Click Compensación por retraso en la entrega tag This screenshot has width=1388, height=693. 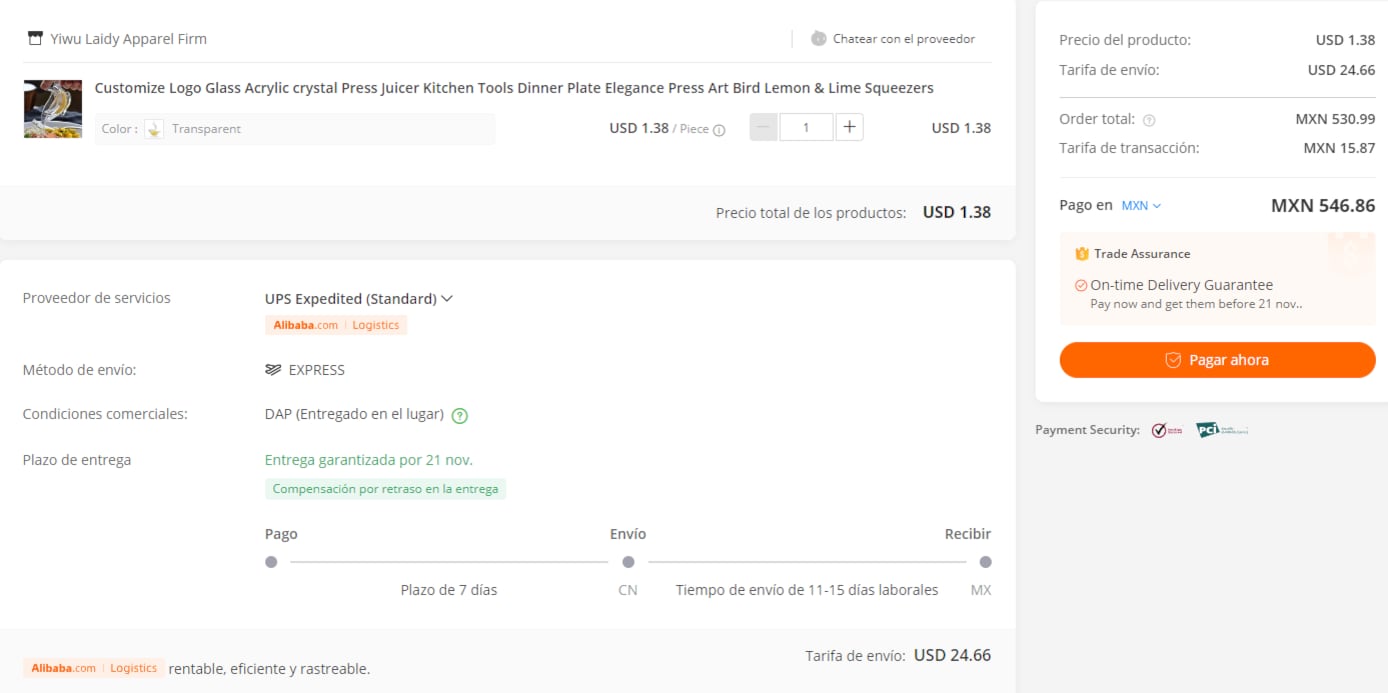[x=385, y=489]
